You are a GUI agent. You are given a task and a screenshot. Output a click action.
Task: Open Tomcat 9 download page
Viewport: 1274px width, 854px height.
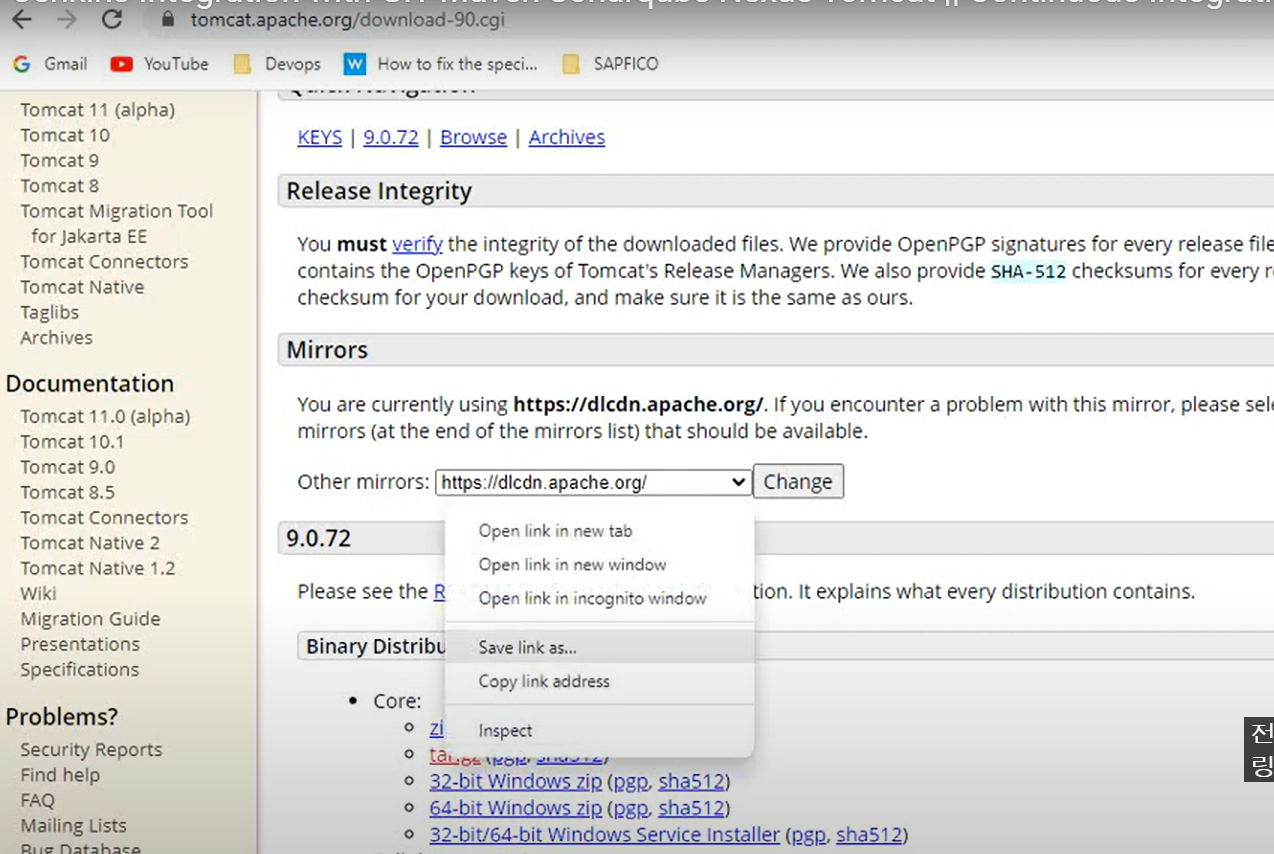point(59,160)
